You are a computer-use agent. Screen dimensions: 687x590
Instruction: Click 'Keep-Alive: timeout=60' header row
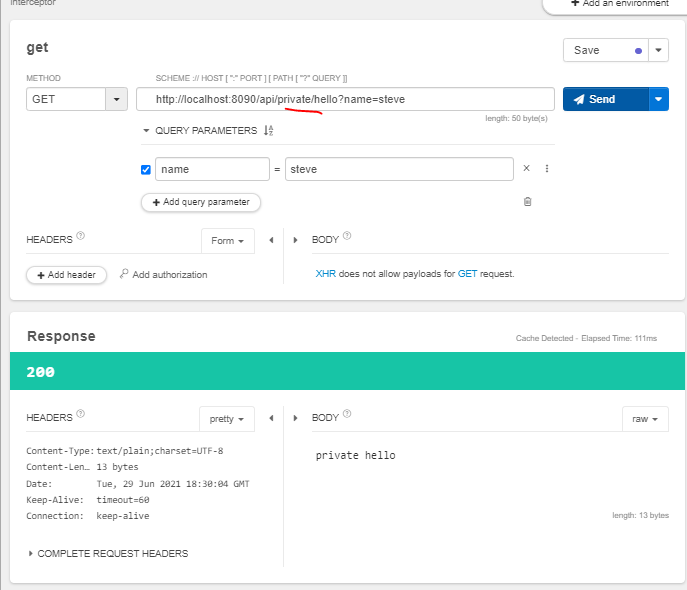(x=88, y=500)
